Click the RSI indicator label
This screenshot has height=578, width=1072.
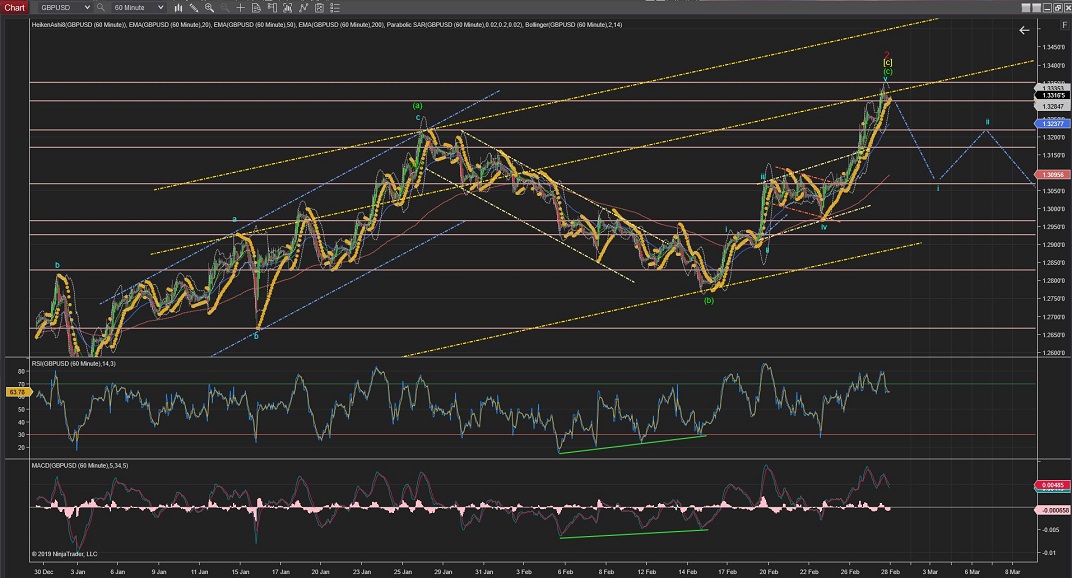click(x=75, y=362)
